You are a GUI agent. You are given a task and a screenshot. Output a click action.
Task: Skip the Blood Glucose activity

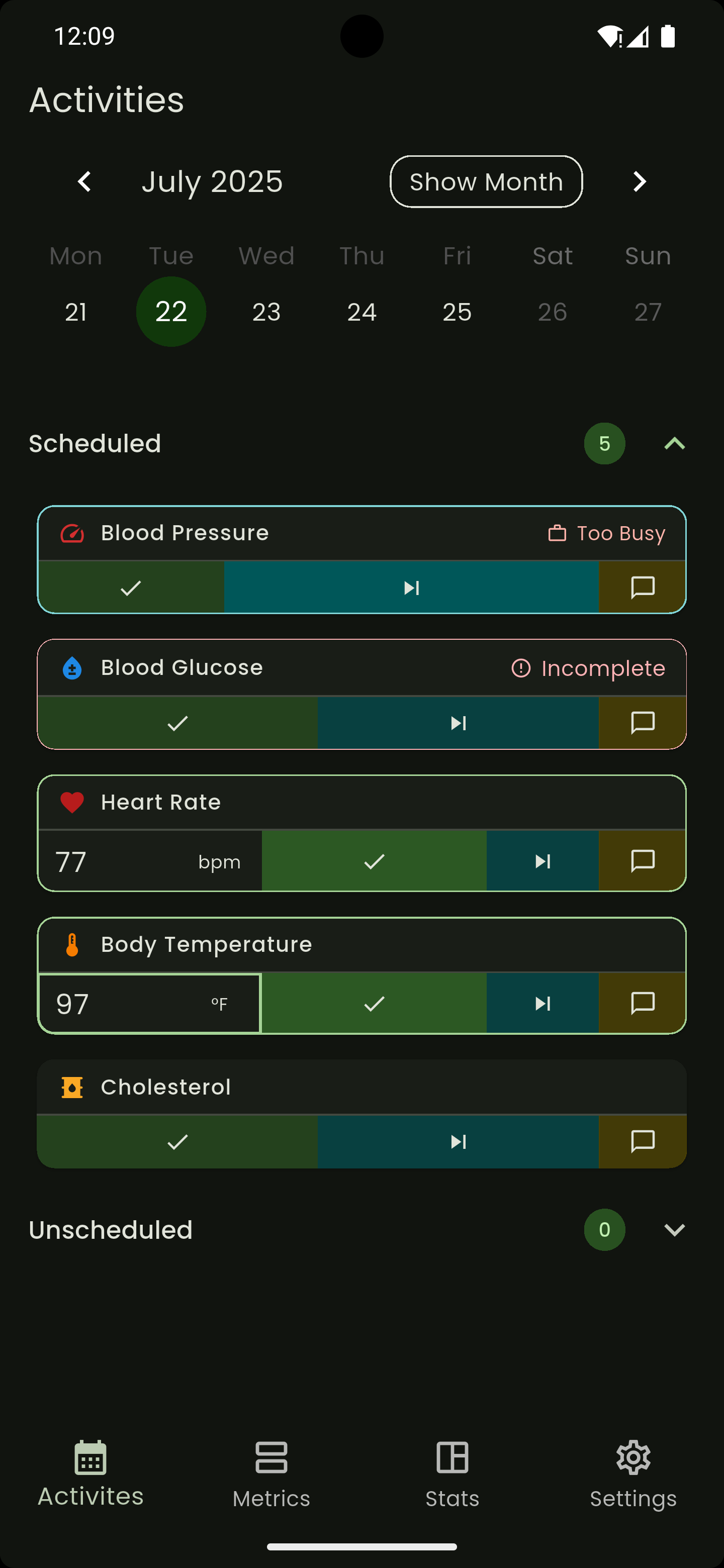pos(458,723)
